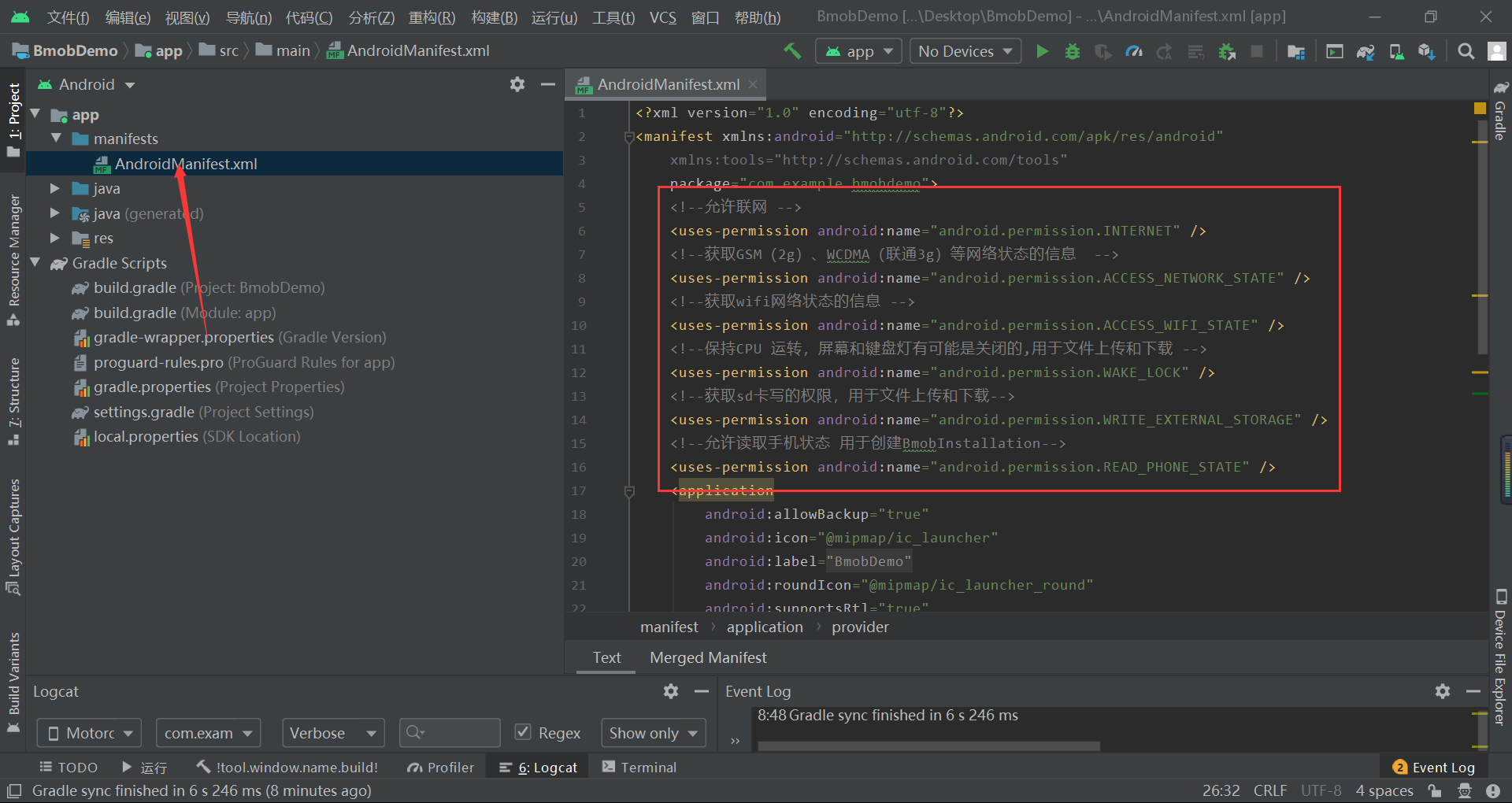Open the 代码(C) menu
The width and height of the screenshot is (1512, 803).
[309, 17]
